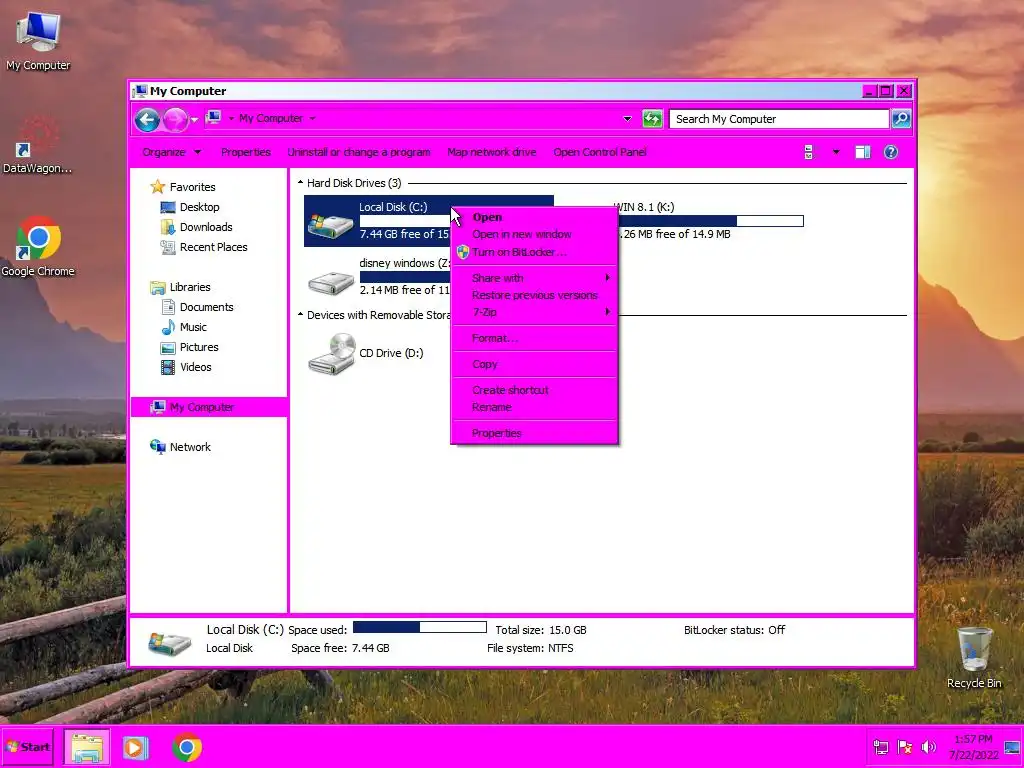Collapse the Hard Disk Drives group
This screenshot has width=1024, height=768.
(x=300, y=183)
